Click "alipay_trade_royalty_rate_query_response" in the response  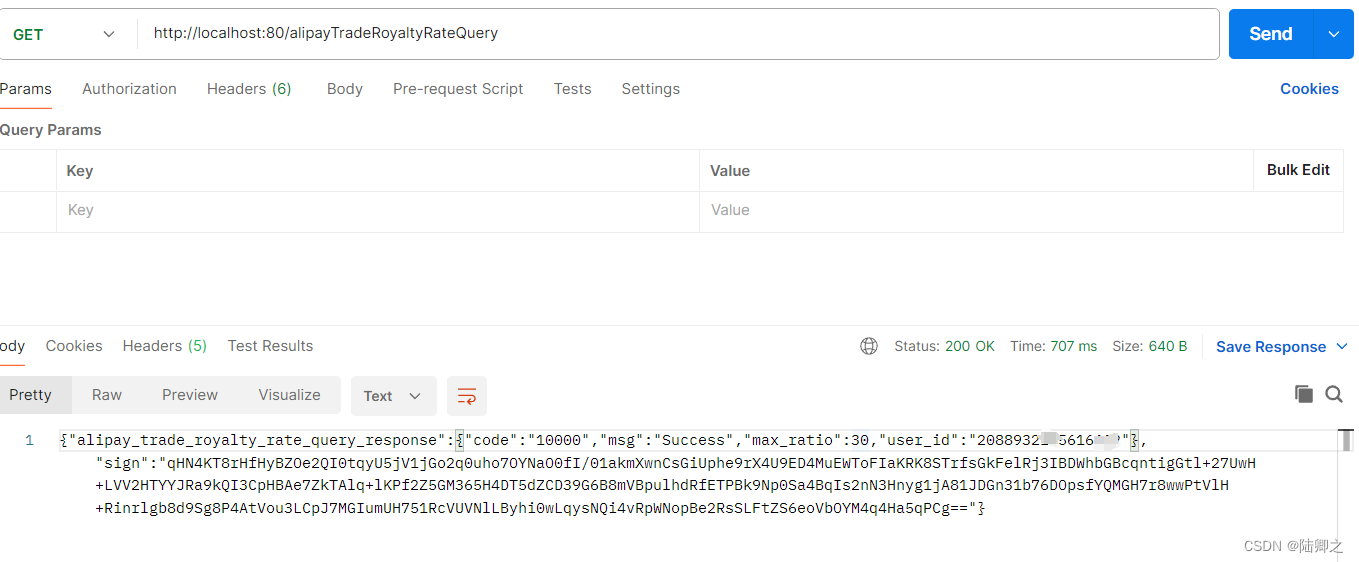coord(258,441)
